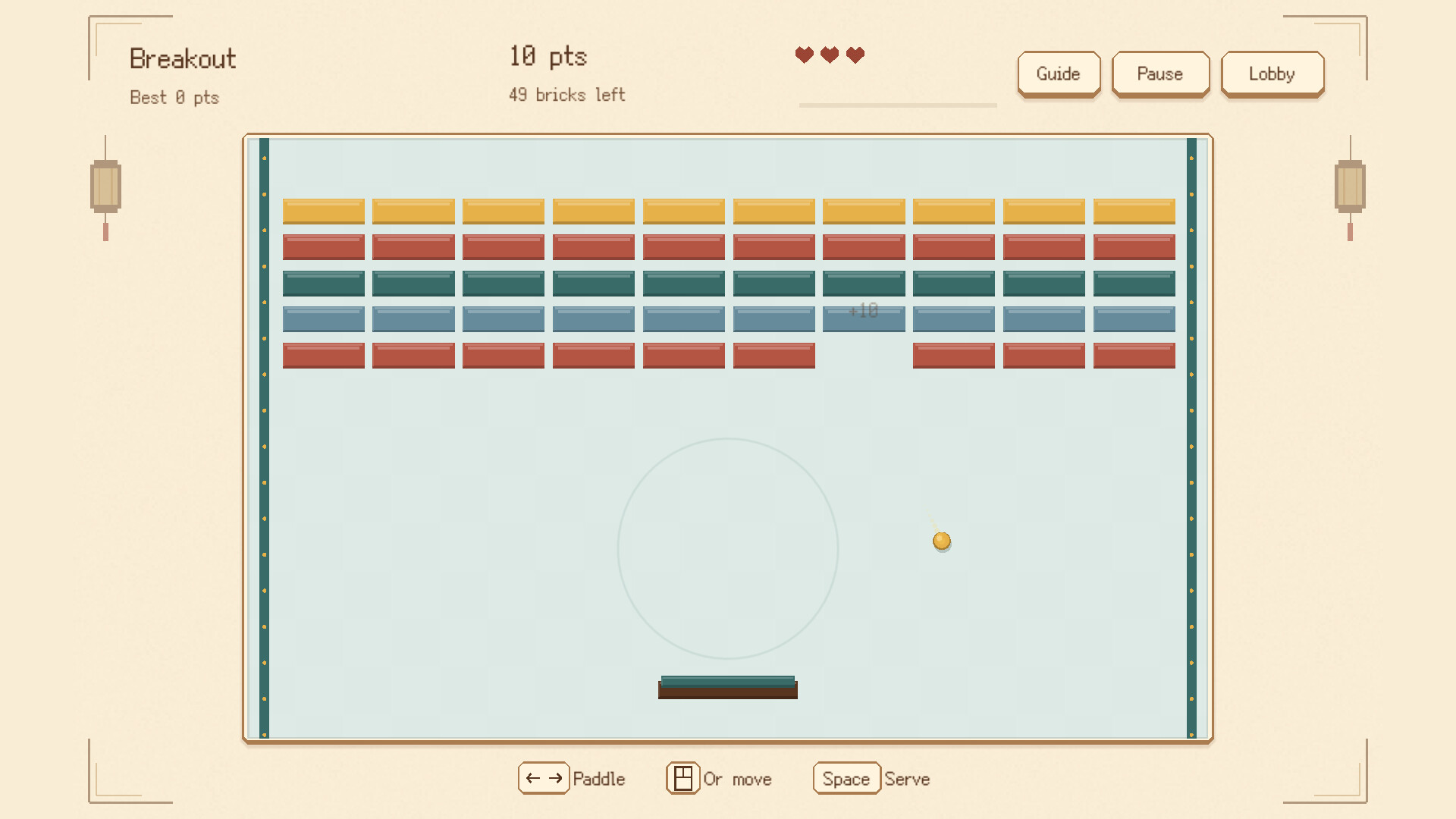Click the Serve label
Image resolution: width=1456 pixels, height=819 pixels.
[x=907, y=779]
